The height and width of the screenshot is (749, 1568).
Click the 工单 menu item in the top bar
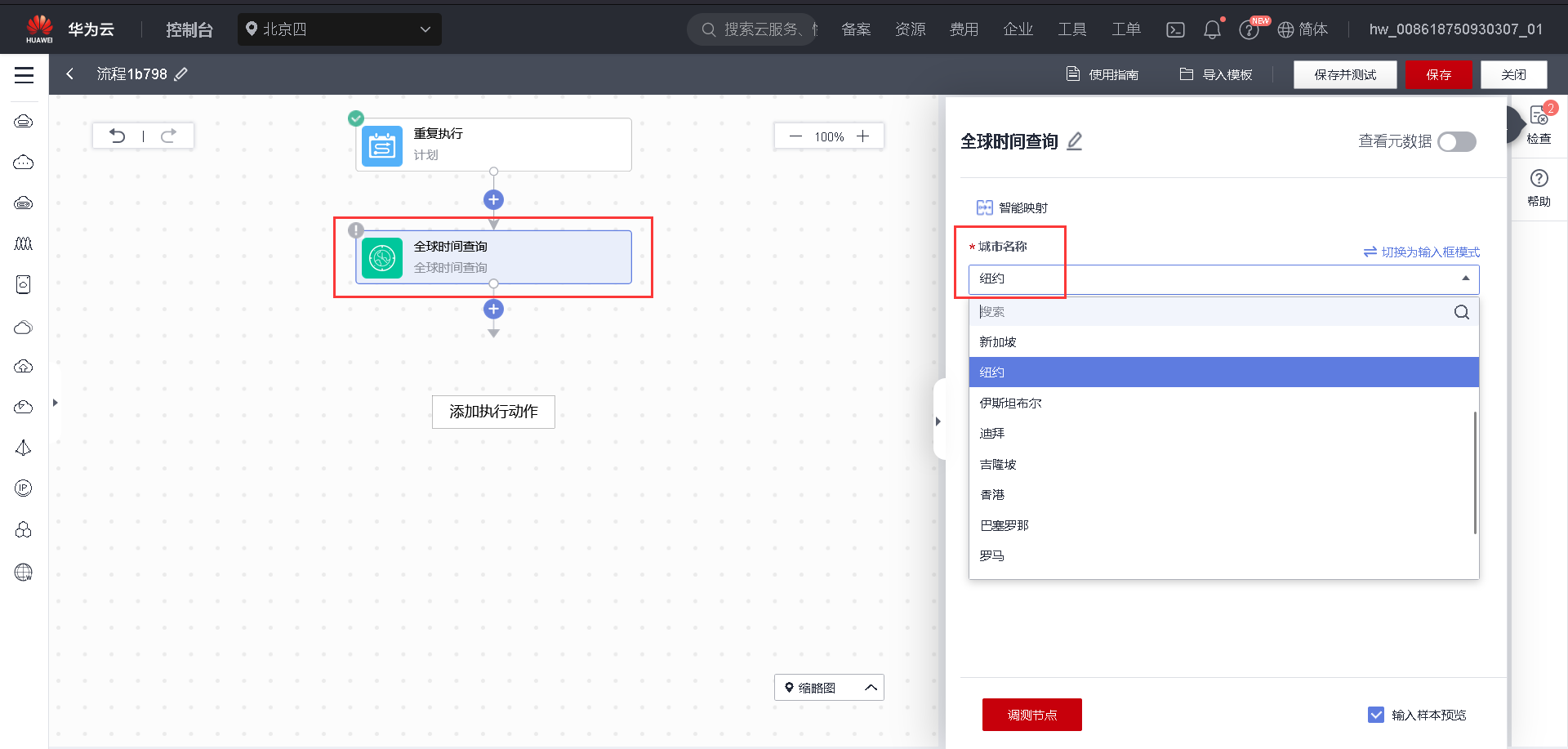[1125, 29]
